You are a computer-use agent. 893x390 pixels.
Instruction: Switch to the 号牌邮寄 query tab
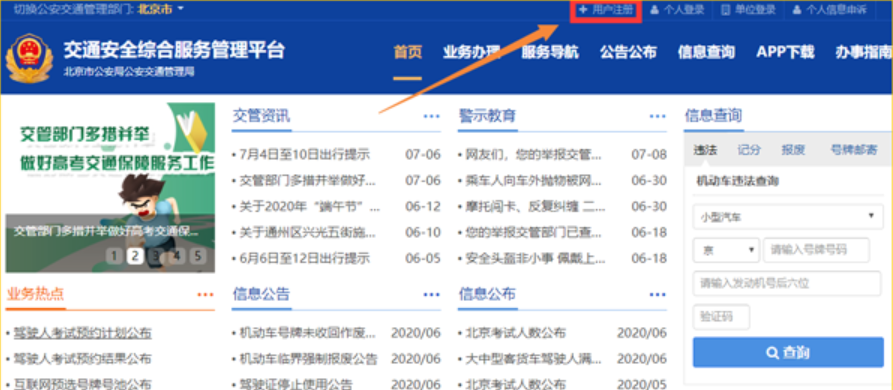click(854, 150)
